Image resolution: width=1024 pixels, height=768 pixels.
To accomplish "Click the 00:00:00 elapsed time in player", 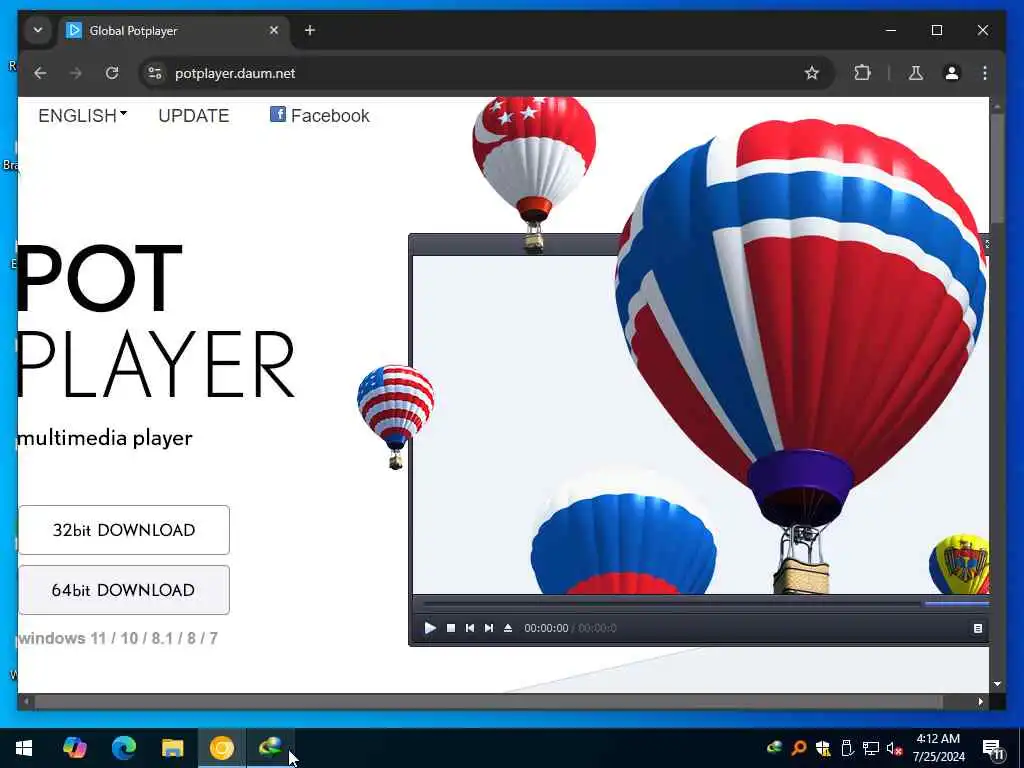I will click(546, 628).
